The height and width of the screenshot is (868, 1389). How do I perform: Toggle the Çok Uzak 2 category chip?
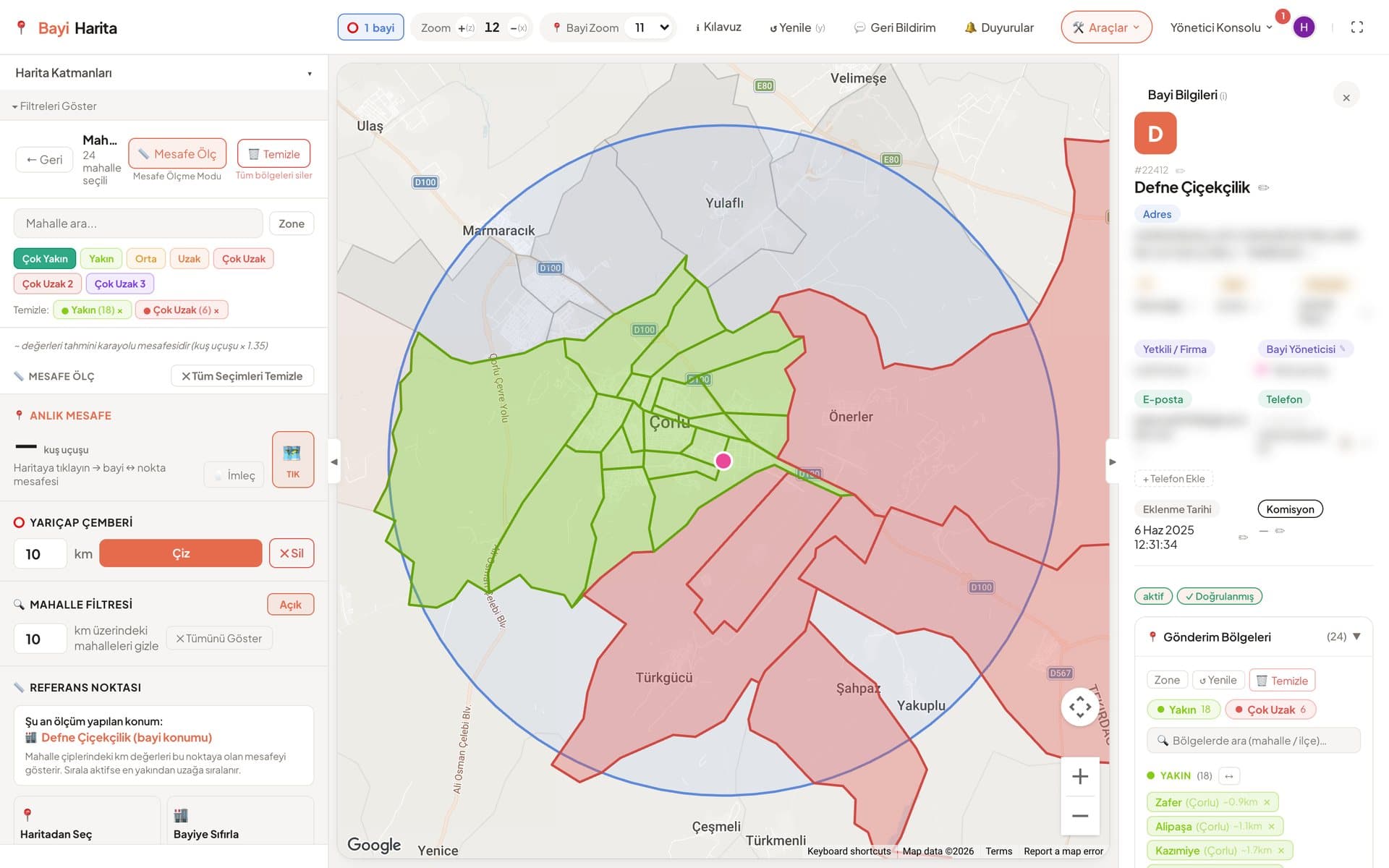[47, 284]
